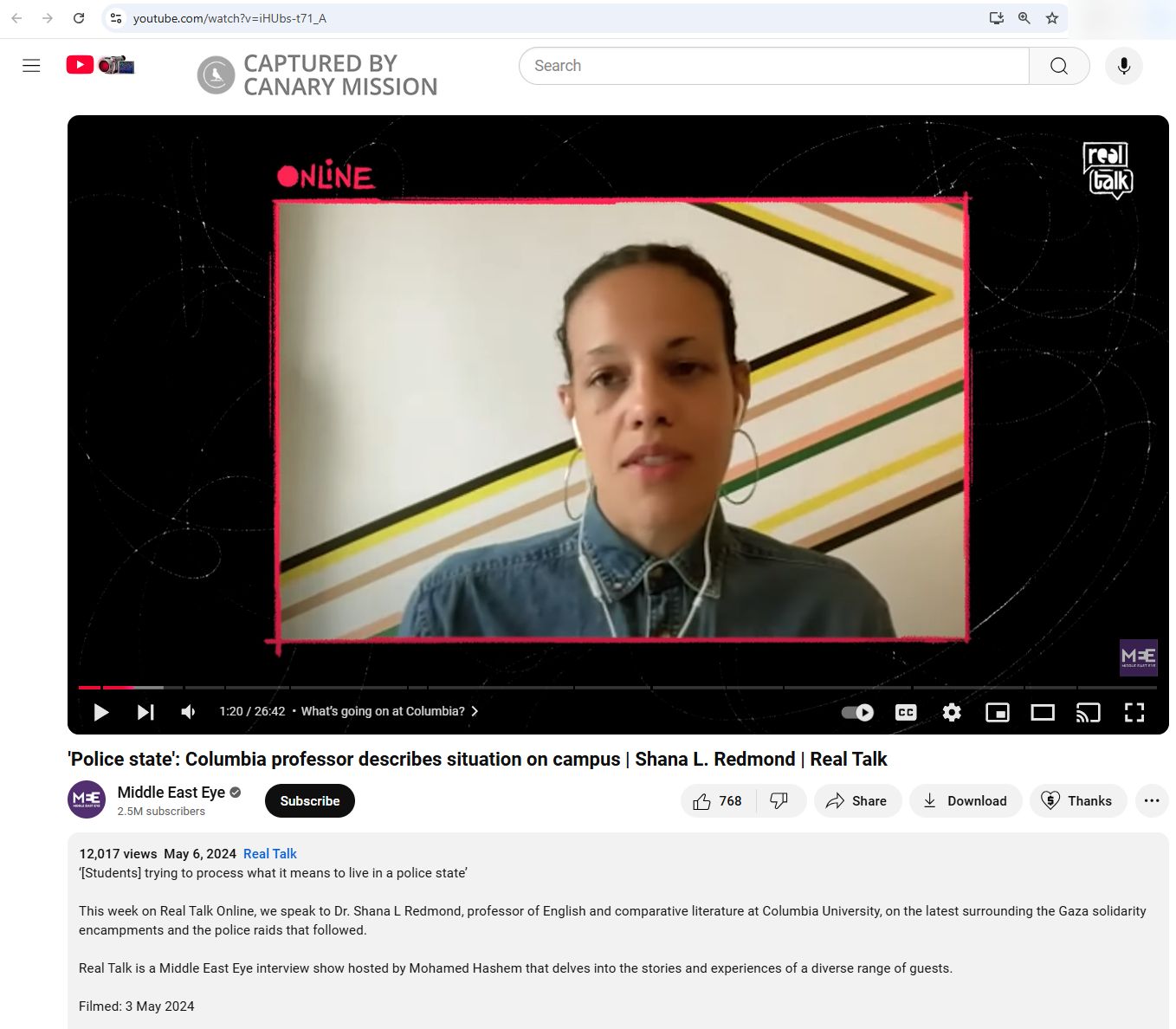Go fullscreen
Image resolution: width=1176 pixels, height=1029 pixels.
pyautogui.click(x=1134, y=712)
